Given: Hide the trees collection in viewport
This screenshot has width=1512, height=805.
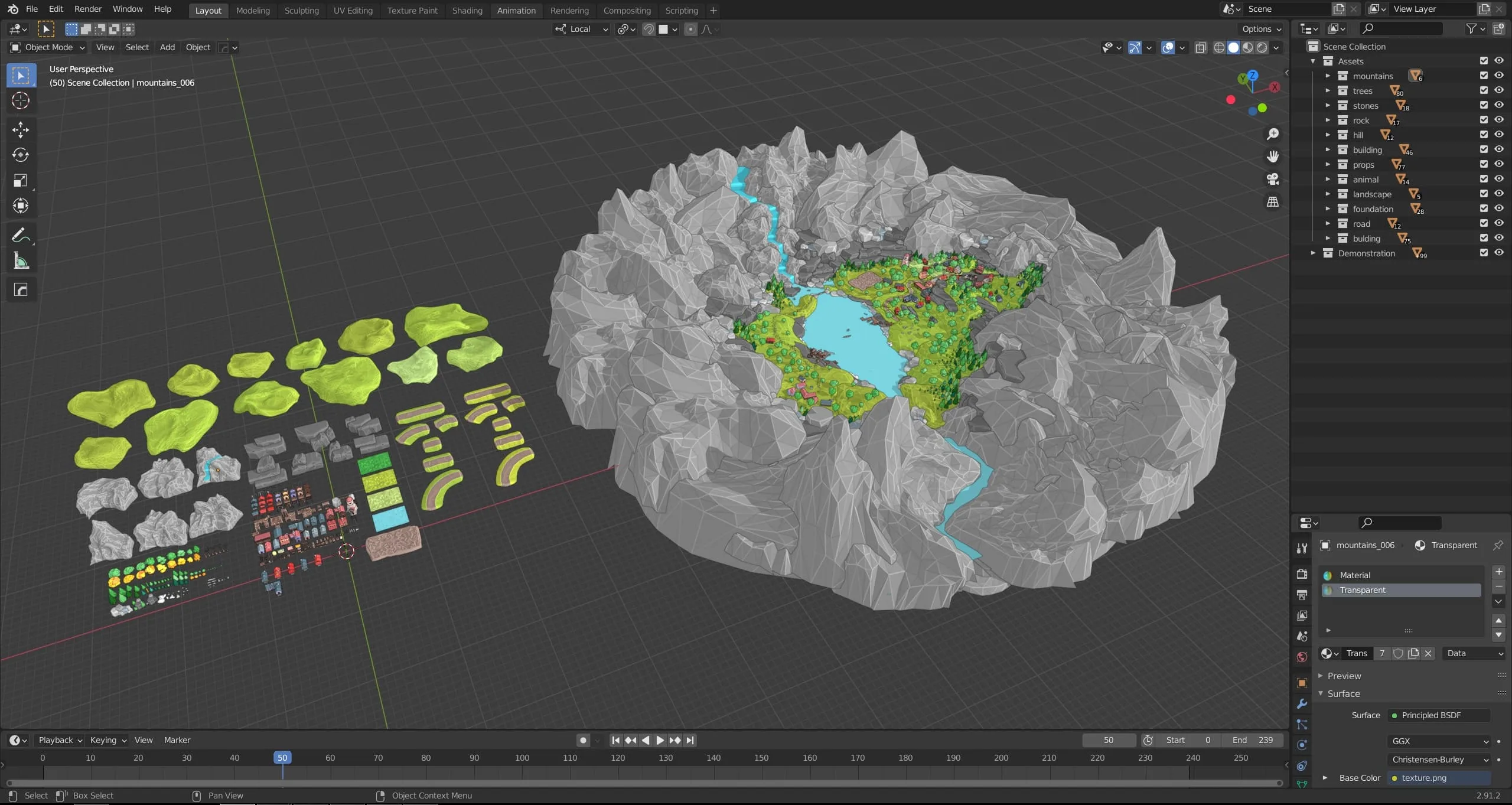Looking at the screenshot, I should click(1499, 90).
